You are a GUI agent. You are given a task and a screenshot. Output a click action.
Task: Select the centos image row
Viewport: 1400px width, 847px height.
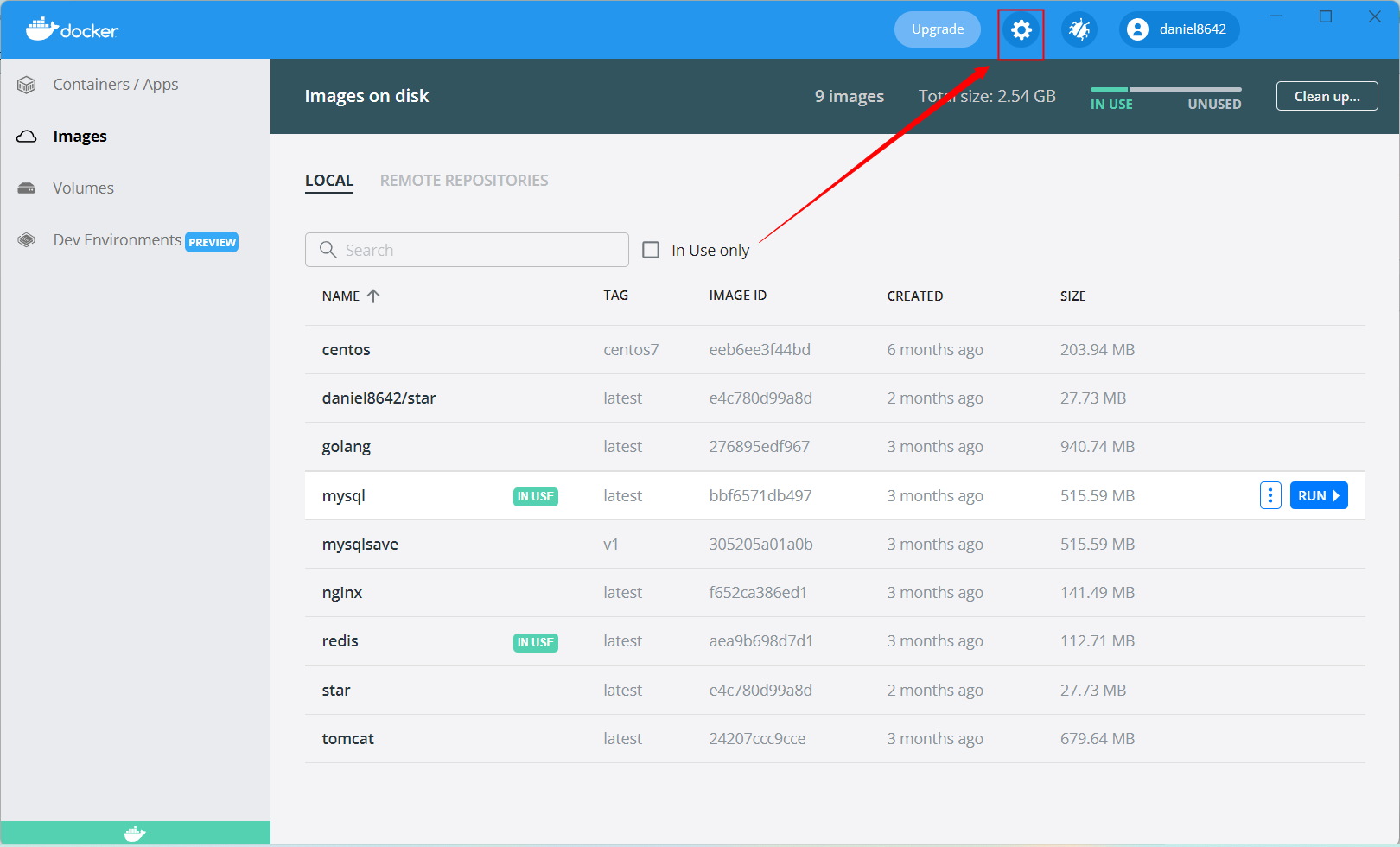pyautogui.click(x=835, y=350)
